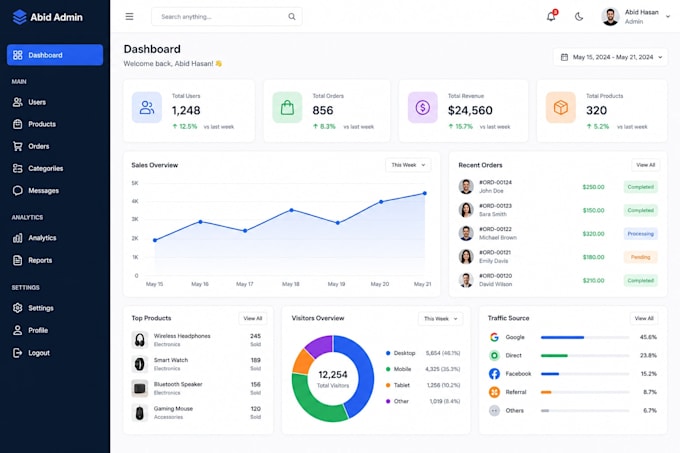
Task: Click the Others traffic source icon
Action: 494,411
